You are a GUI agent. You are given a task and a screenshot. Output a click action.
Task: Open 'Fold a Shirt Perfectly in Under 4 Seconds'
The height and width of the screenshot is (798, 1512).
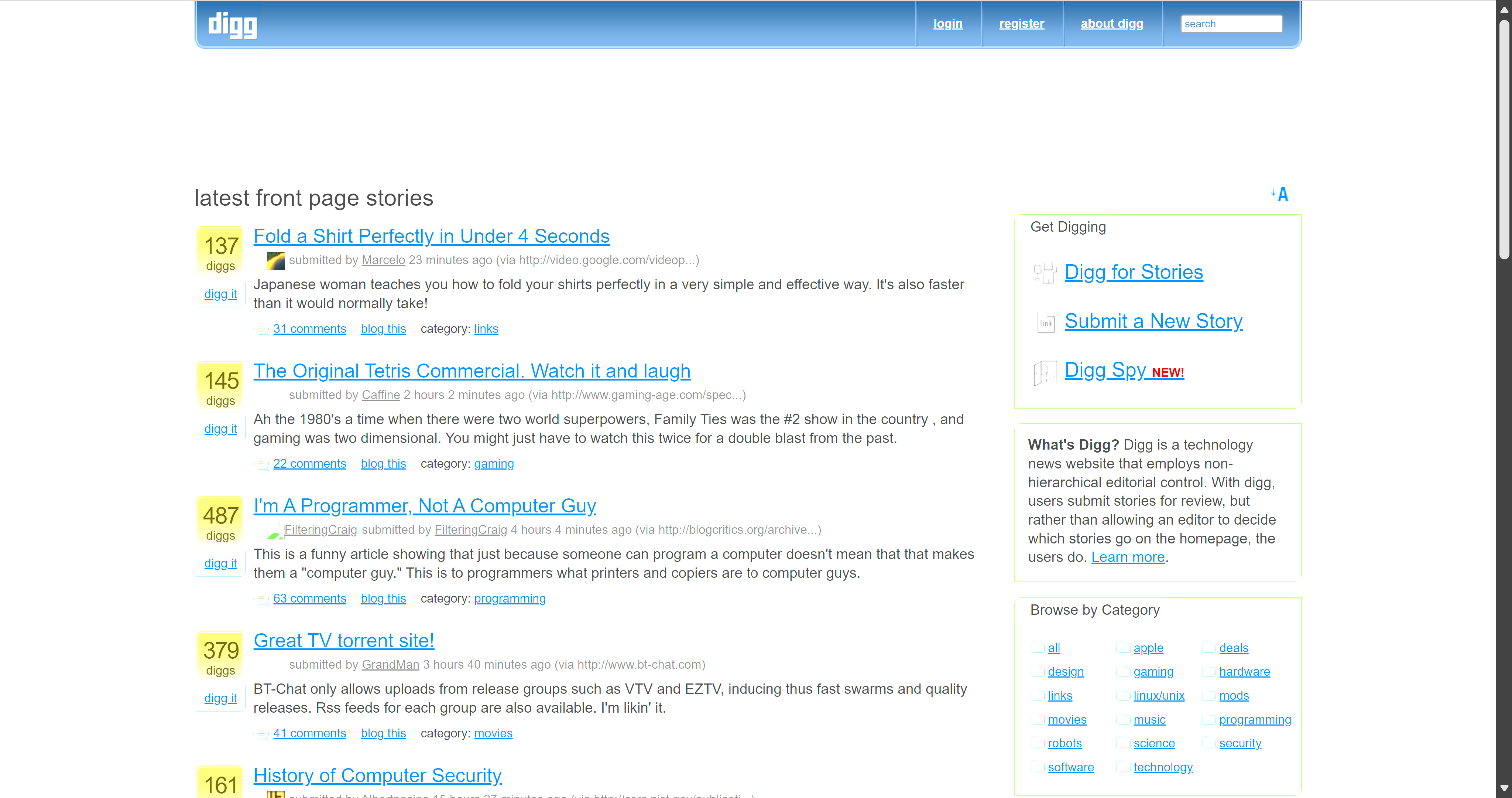coord(431,236)
